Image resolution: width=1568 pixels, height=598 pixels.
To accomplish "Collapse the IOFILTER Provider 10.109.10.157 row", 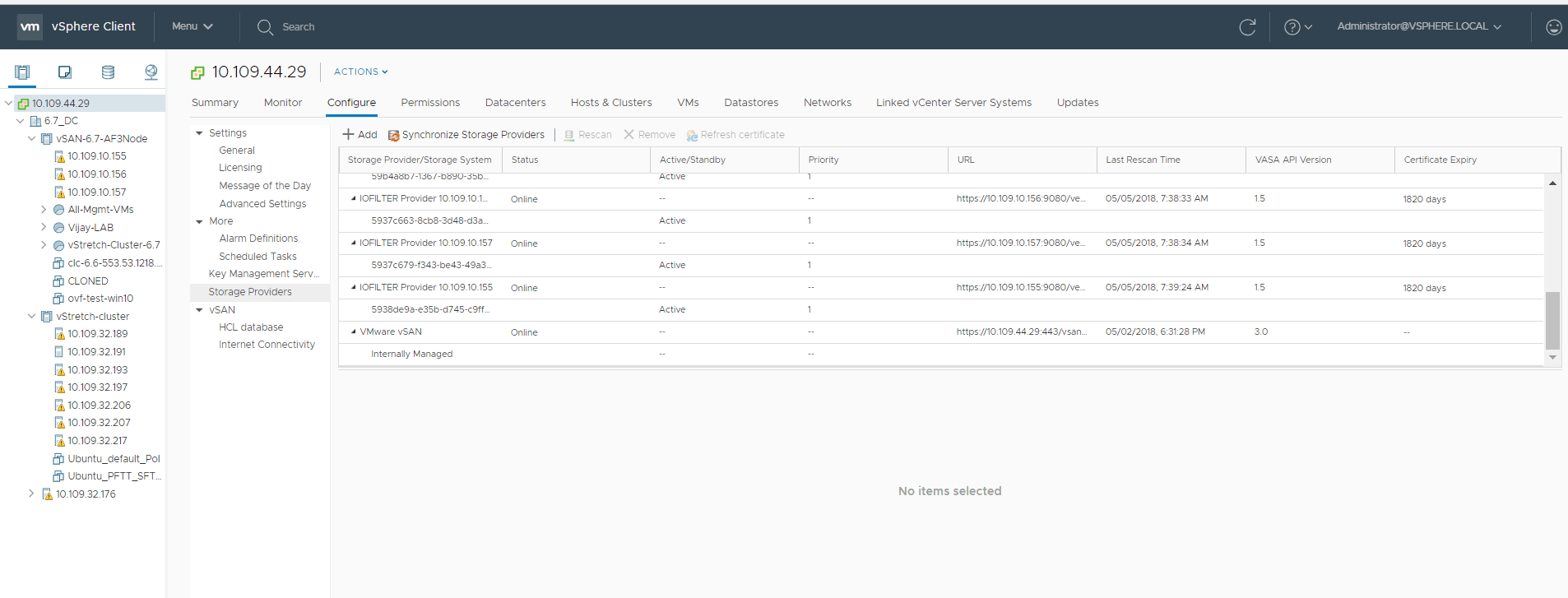I will click(x=354, y=243).
